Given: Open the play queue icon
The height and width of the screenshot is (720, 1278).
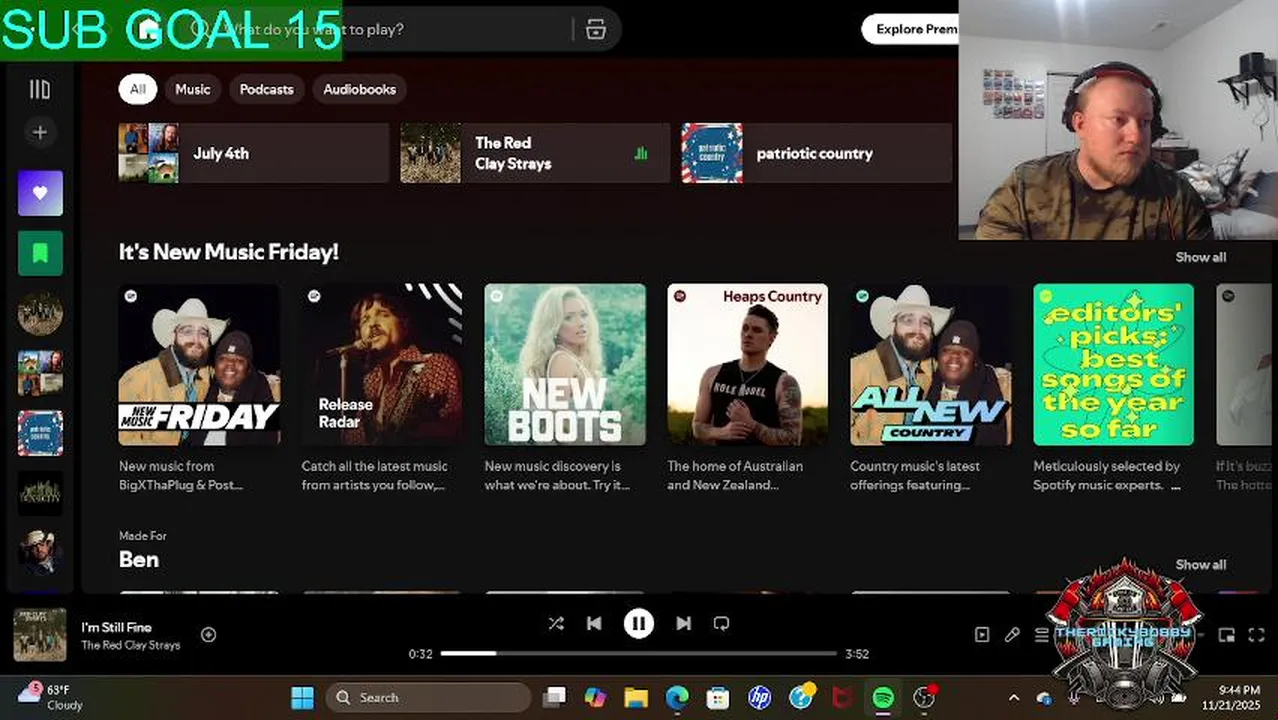Looking at the screenshot, I should [x=1041, y=634].
